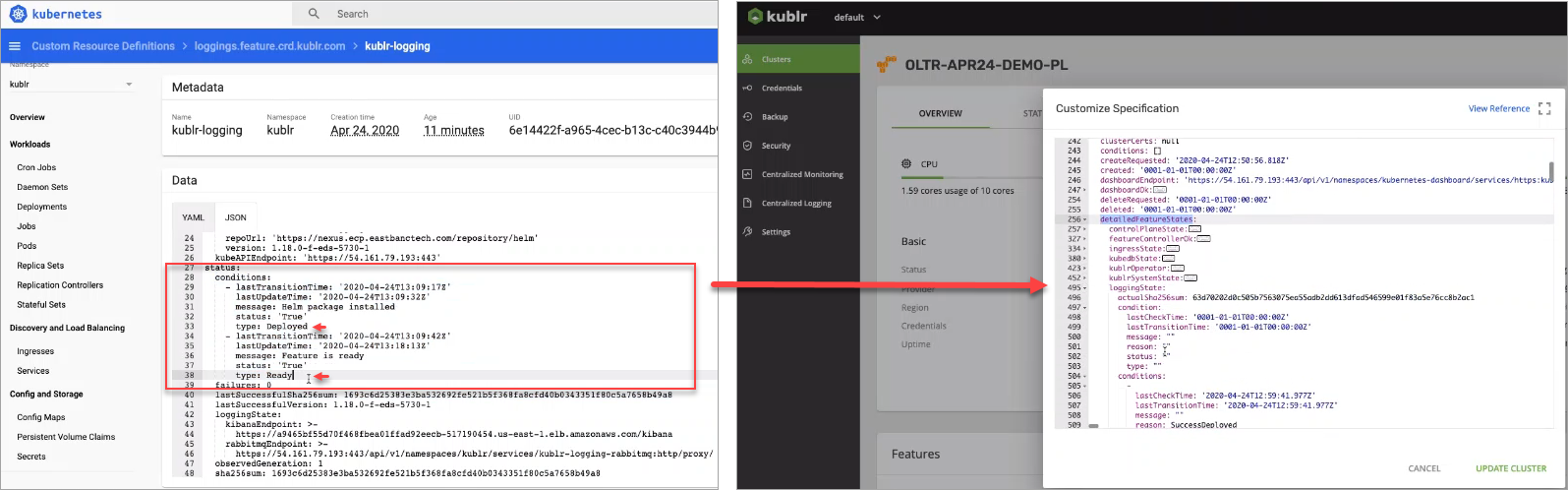
Task: Open Centralized Logging in Kublr sidebar
Action: click(x=798, y=203)
